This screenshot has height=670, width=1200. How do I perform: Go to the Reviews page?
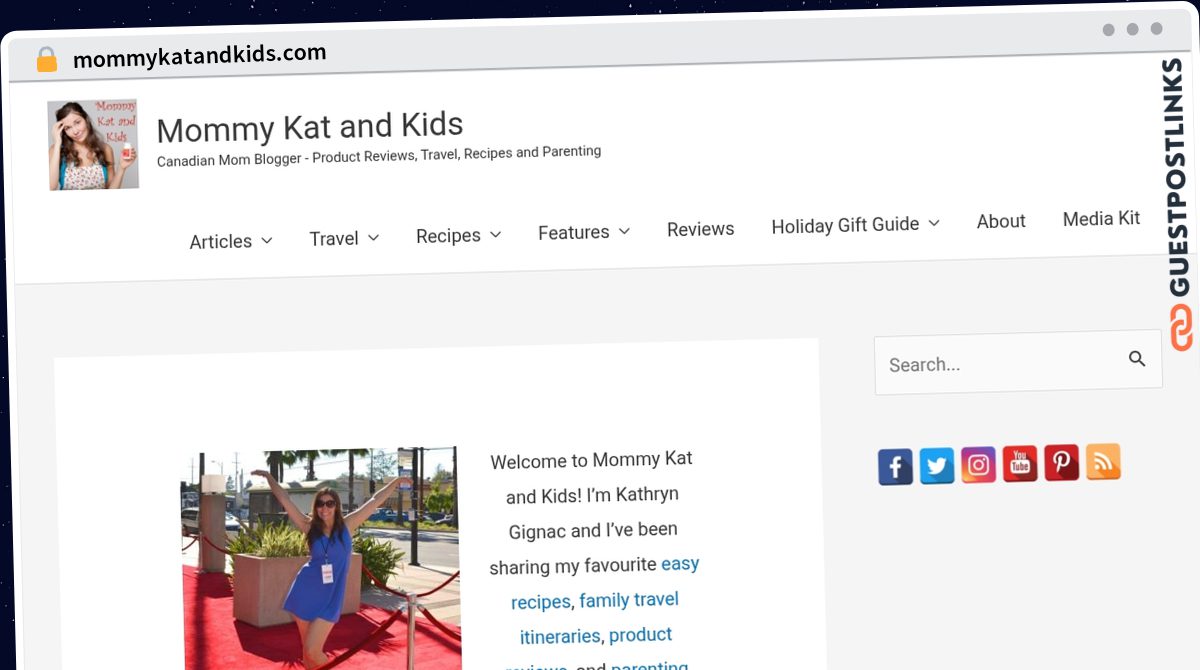point(701,229)
